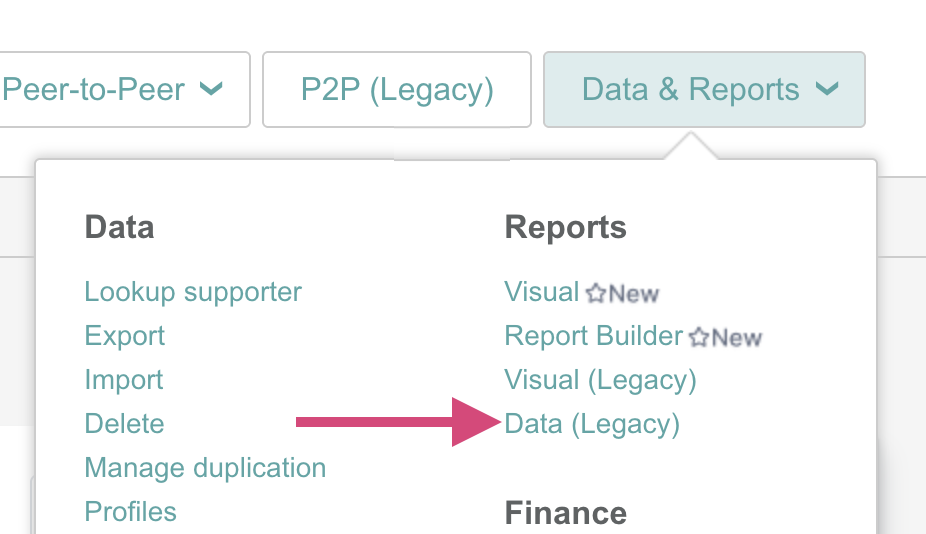Expand the Peer-to-Peer chevron arrow

click(x=211, y=89)
